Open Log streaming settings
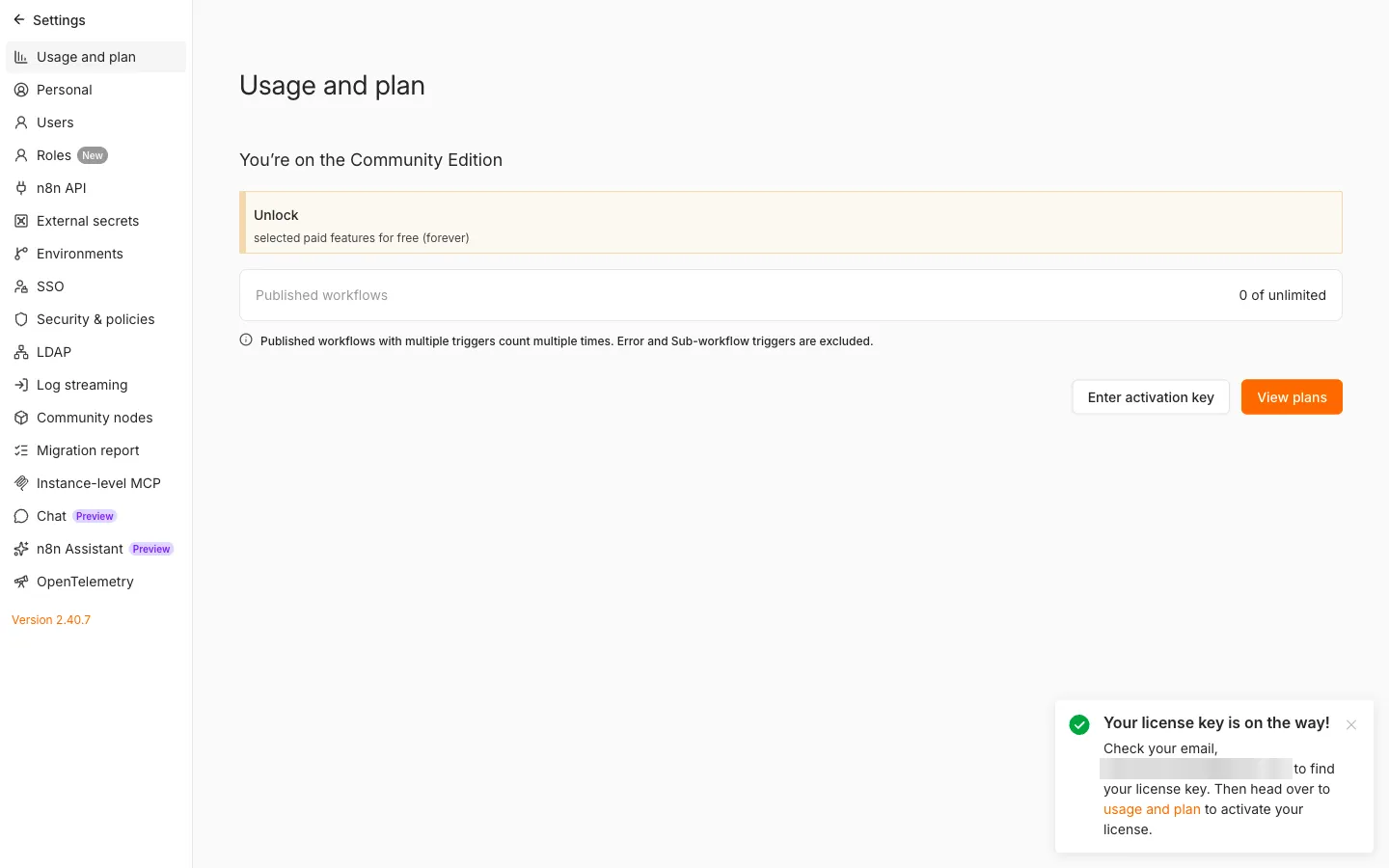Viewport: 1389px width, 868px height. tap(95, 385)
